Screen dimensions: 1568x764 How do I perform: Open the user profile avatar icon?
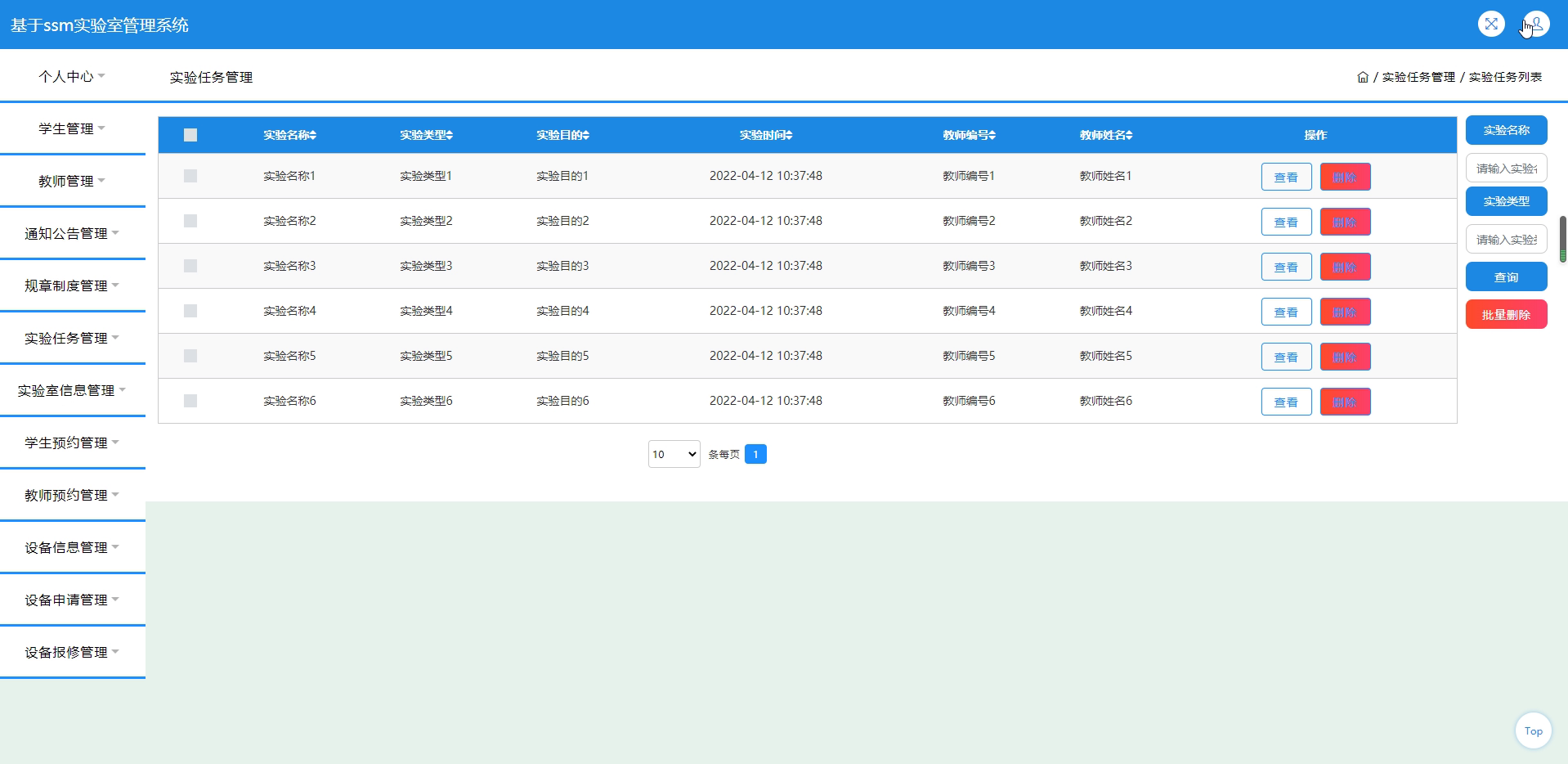[x=1536, y=24]
